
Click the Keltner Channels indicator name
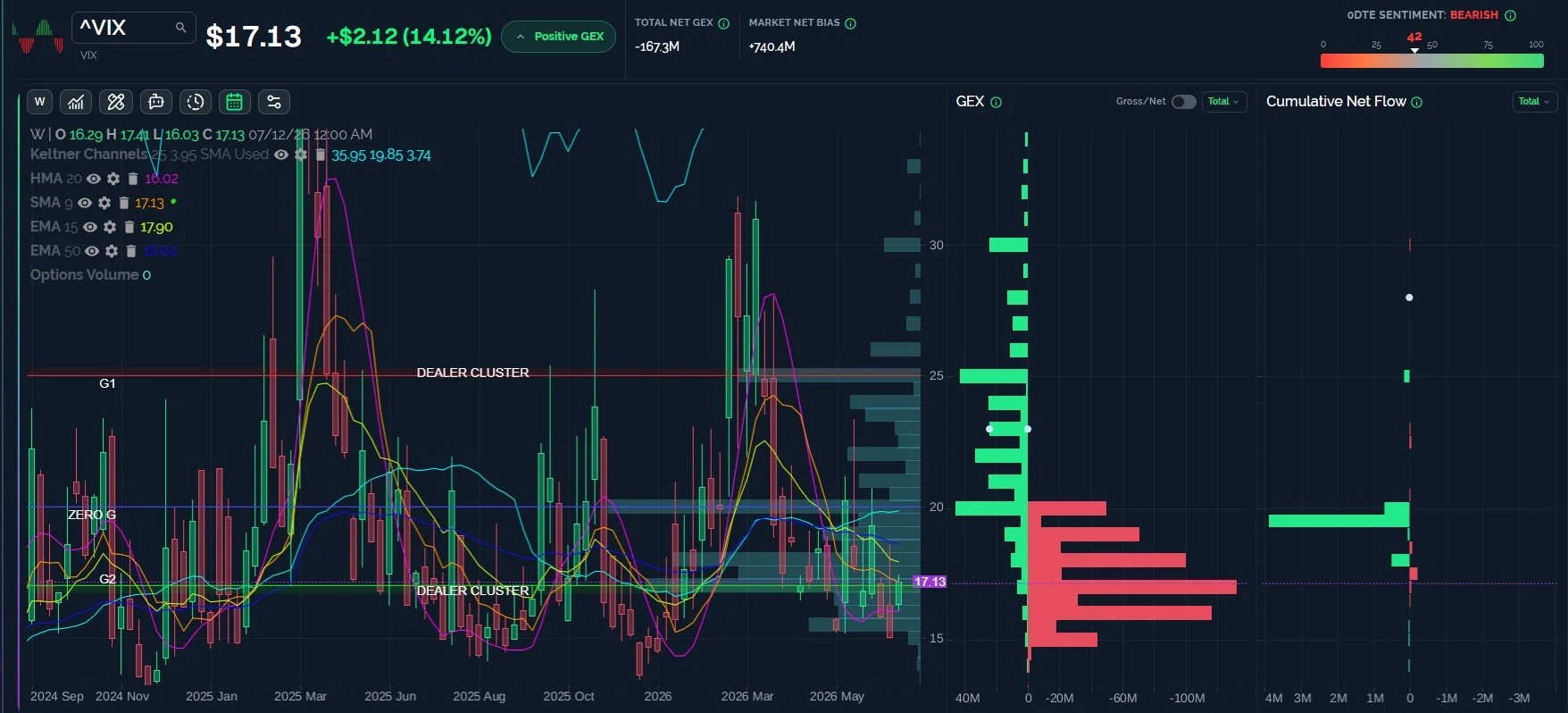coord(89,155)
